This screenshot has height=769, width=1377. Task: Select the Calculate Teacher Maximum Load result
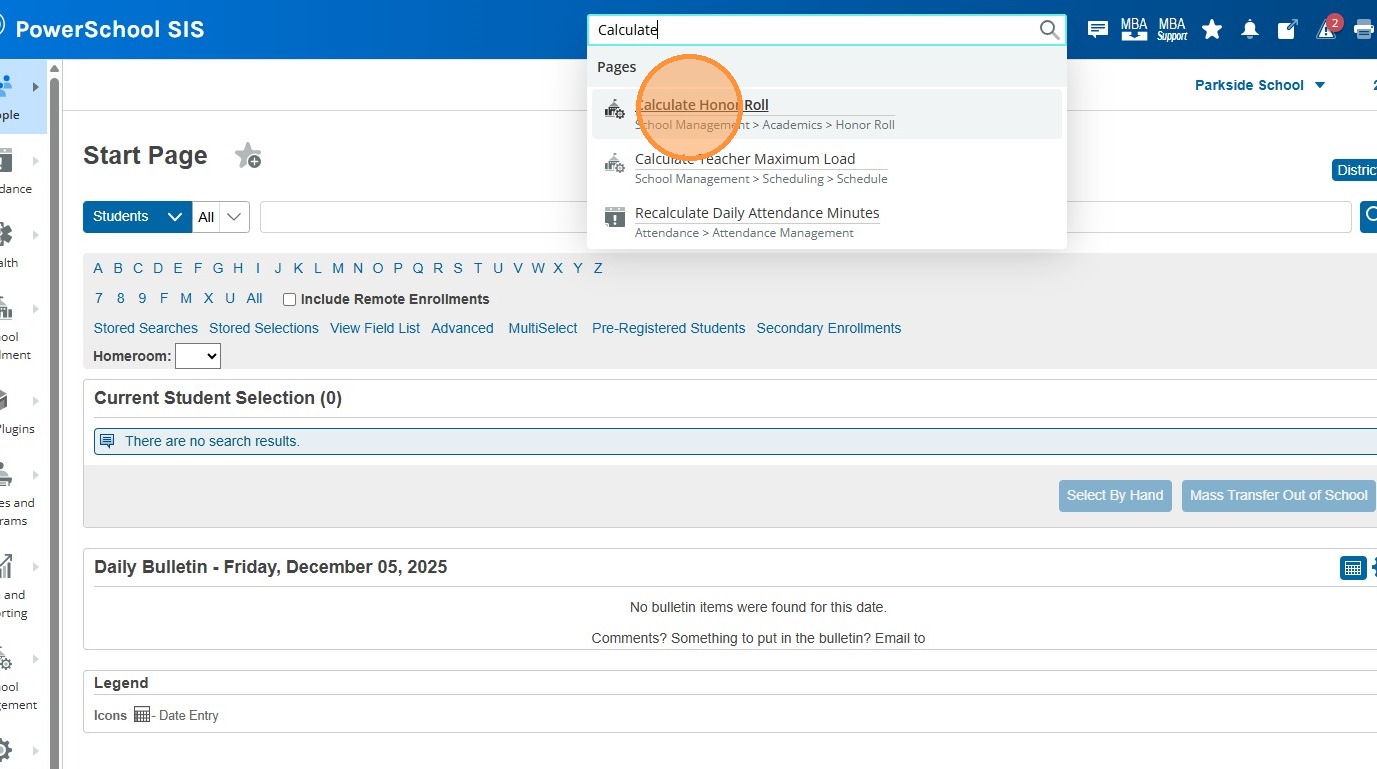(827, 168)
